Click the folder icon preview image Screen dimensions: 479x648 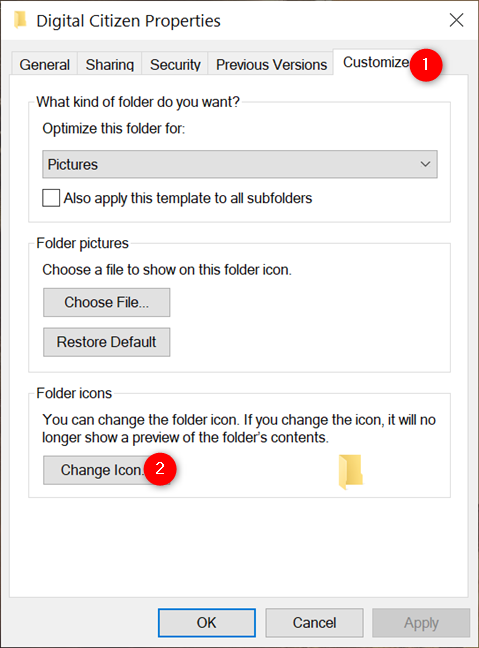coord(350,472)
